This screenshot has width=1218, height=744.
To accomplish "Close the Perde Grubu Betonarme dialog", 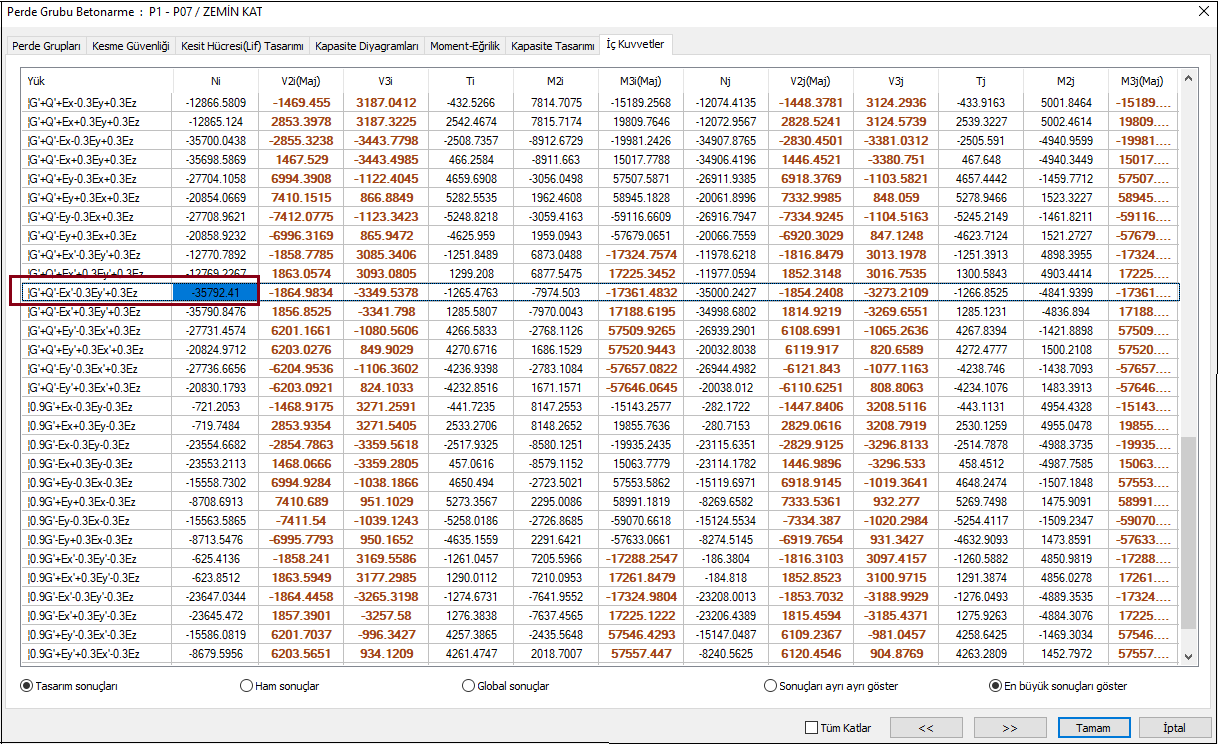I will (x=1202, y=11).
